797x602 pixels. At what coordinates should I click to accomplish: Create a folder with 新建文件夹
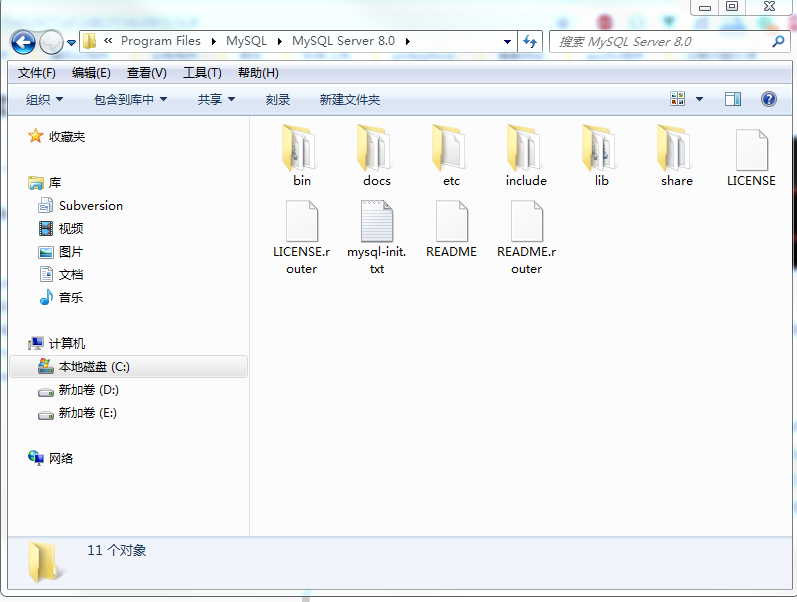[x=350, y=100]
